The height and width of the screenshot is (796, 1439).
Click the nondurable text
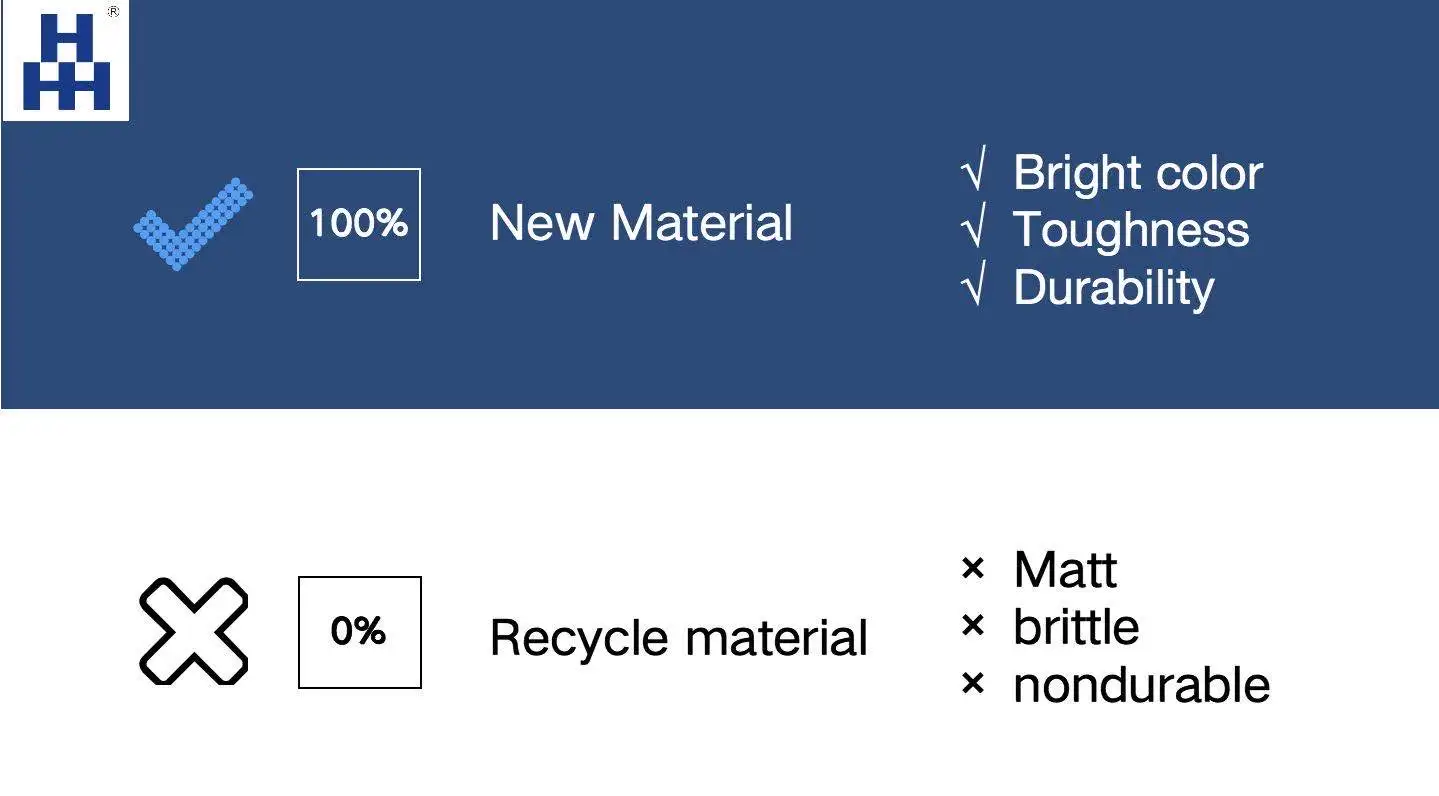pos(1141,685)
